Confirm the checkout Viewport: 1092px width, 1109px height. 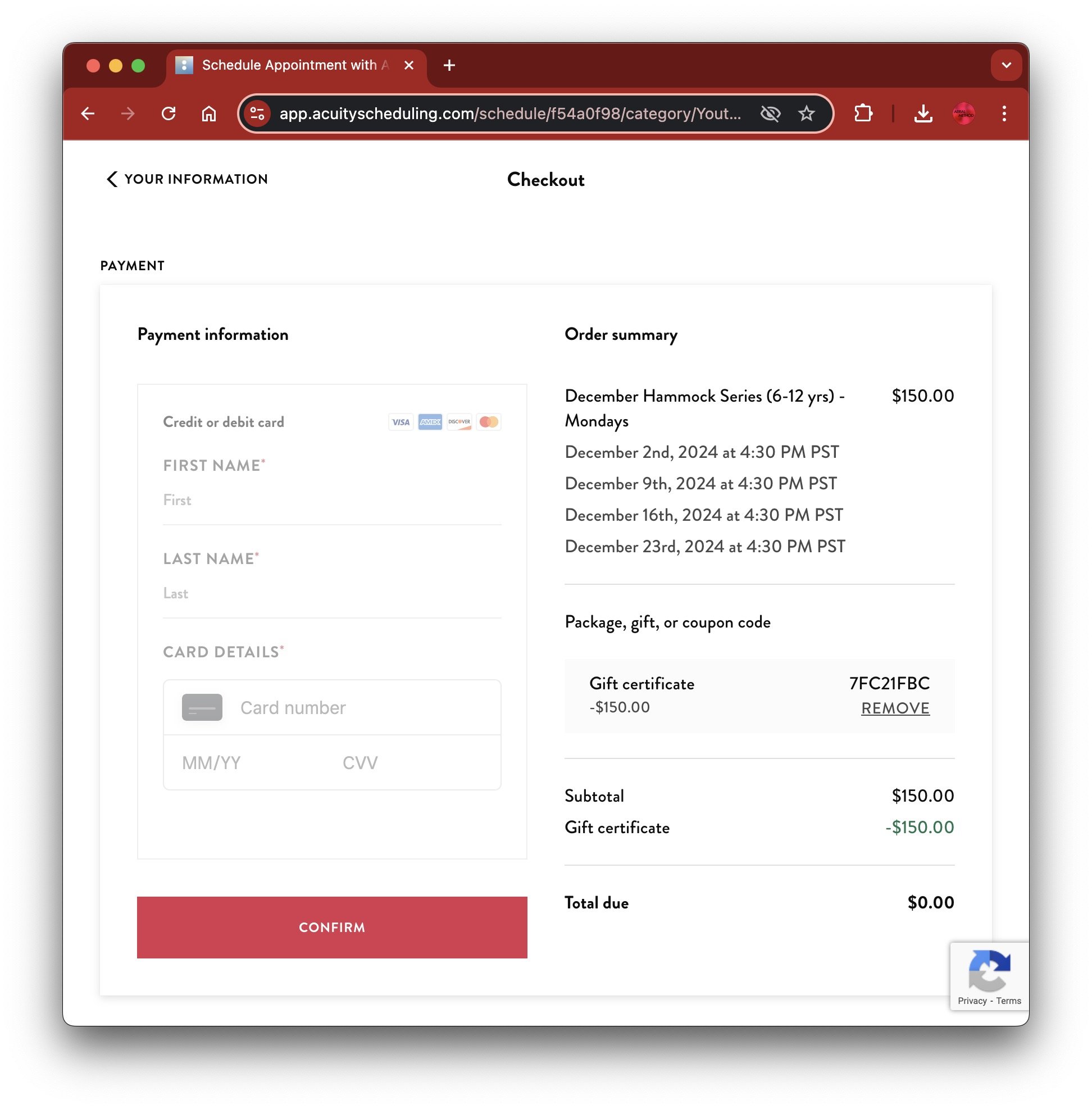point(332,928)
